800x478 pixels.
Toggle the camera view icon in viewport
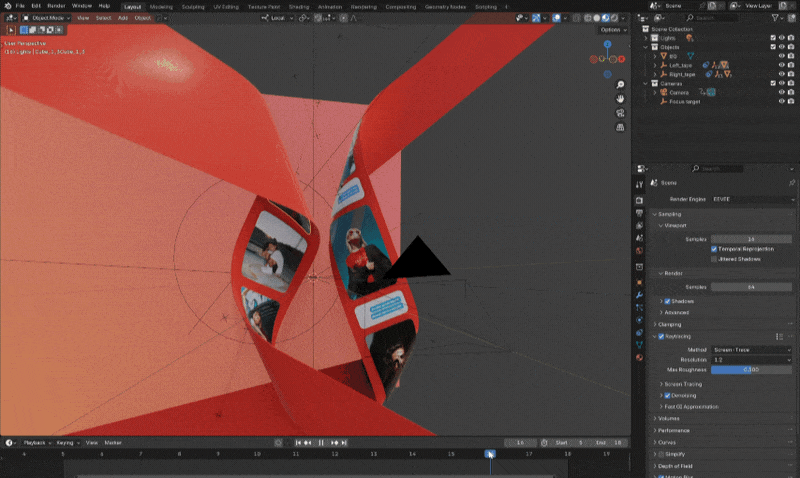pyautogui.click(x=621, y=113)
